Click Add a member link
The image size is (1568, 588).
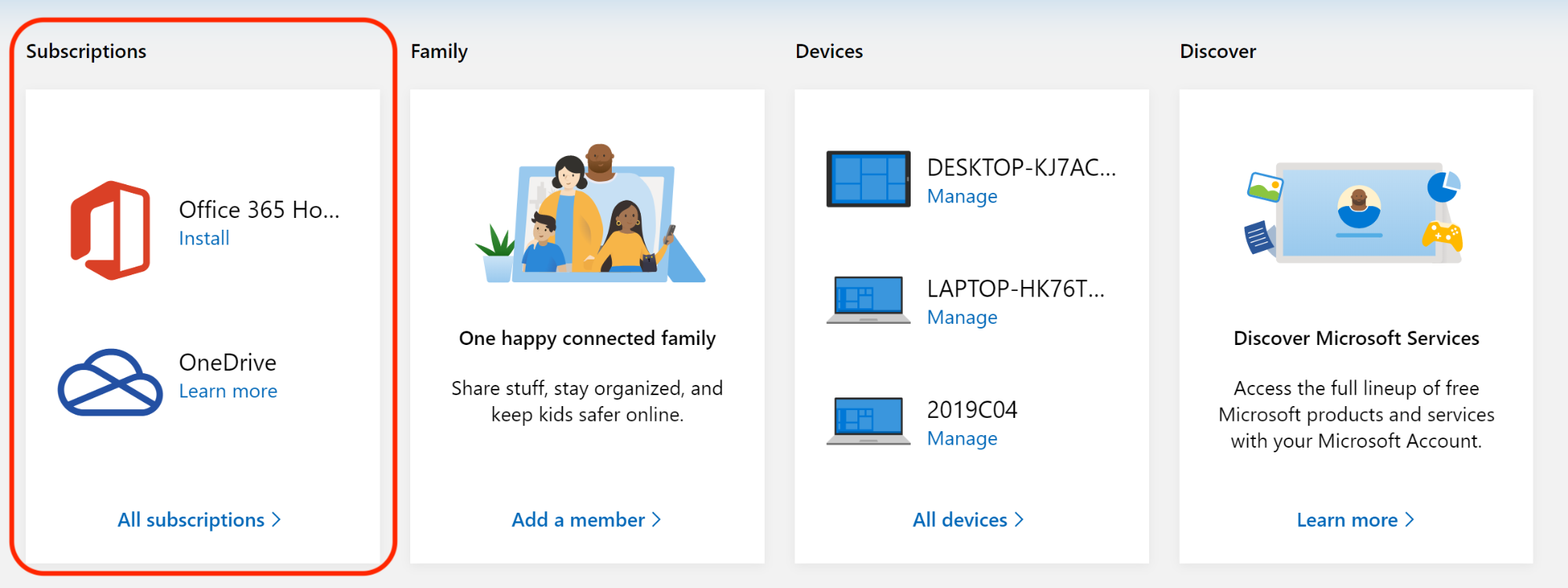tap(587, 520)
